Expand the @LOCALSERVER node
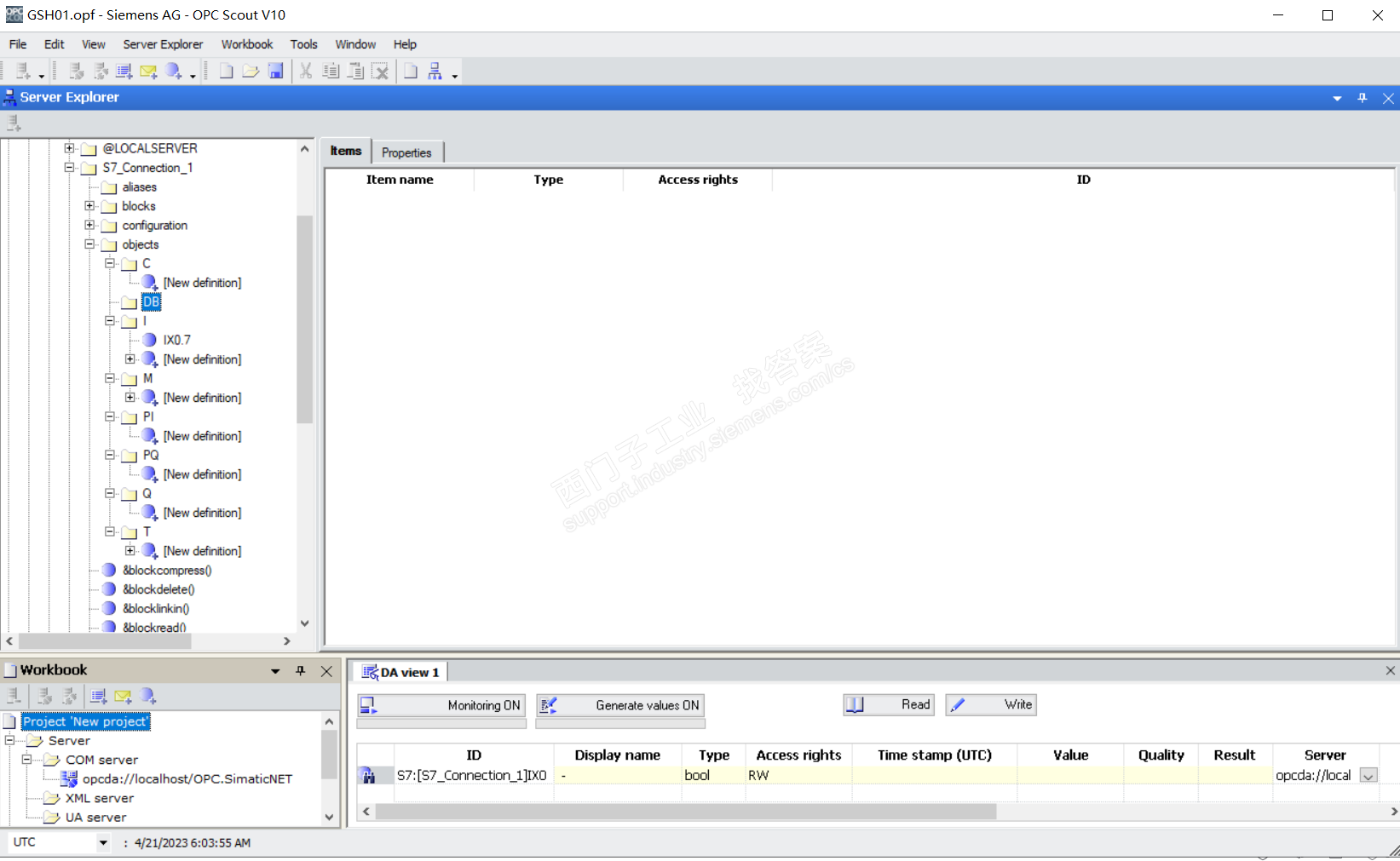The image size is (1400, 861). 70,148
